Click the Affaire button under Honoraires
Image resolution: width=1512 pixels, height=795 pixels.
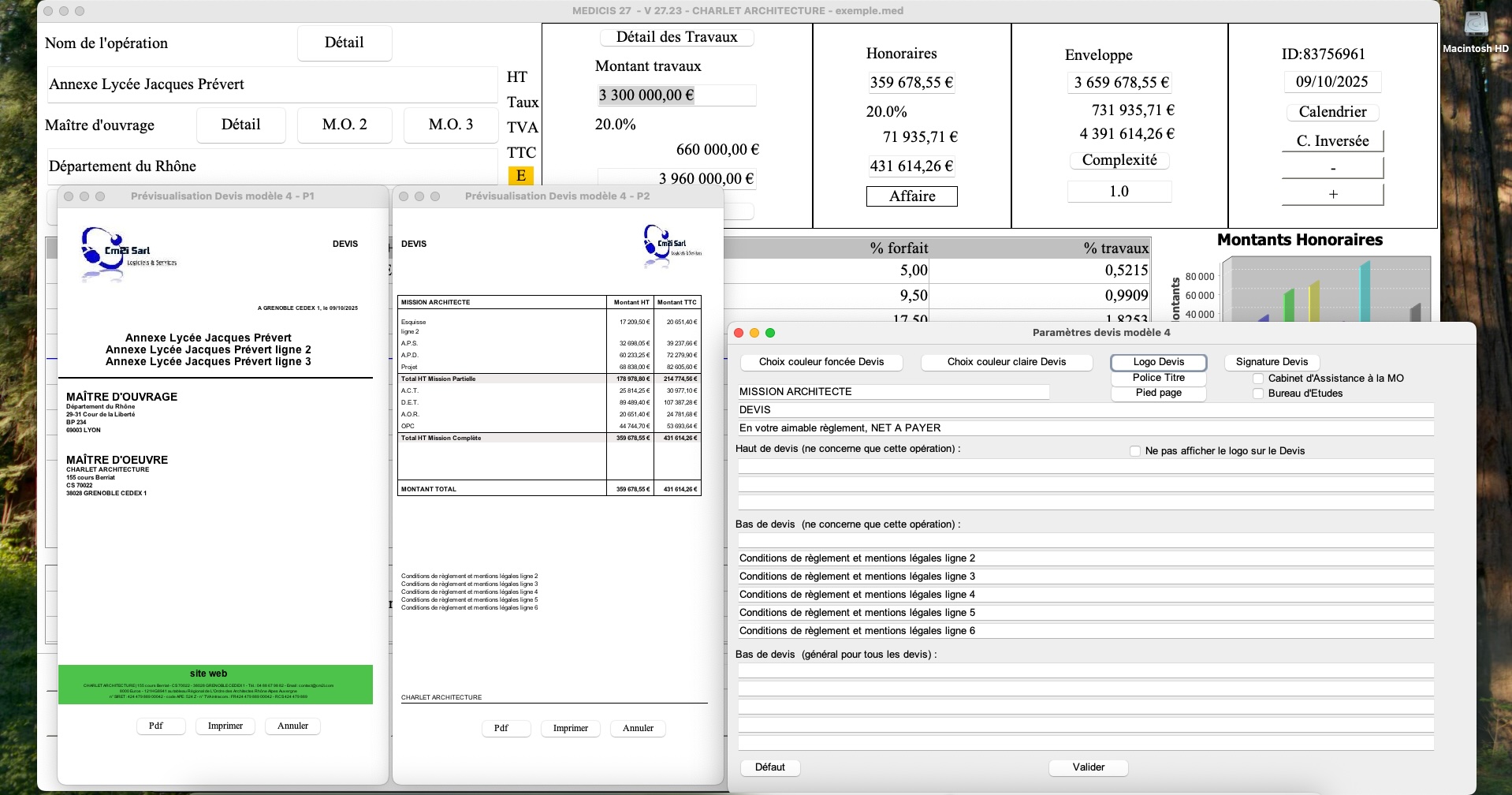912,196
